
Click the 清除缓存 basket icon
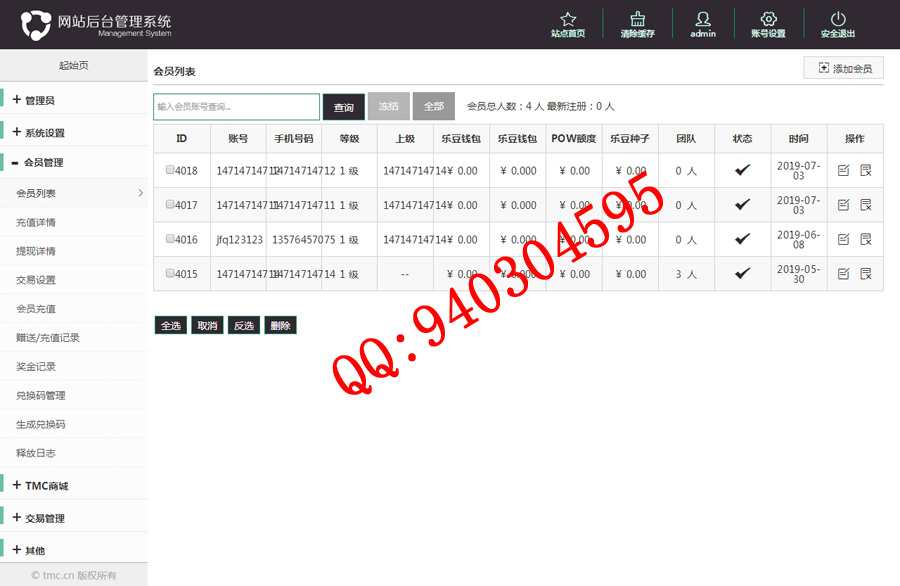tap(637, 19)
